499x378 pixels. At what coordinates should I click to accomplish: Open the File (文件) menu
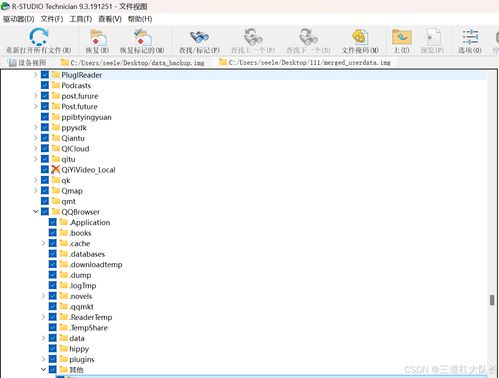52,19
